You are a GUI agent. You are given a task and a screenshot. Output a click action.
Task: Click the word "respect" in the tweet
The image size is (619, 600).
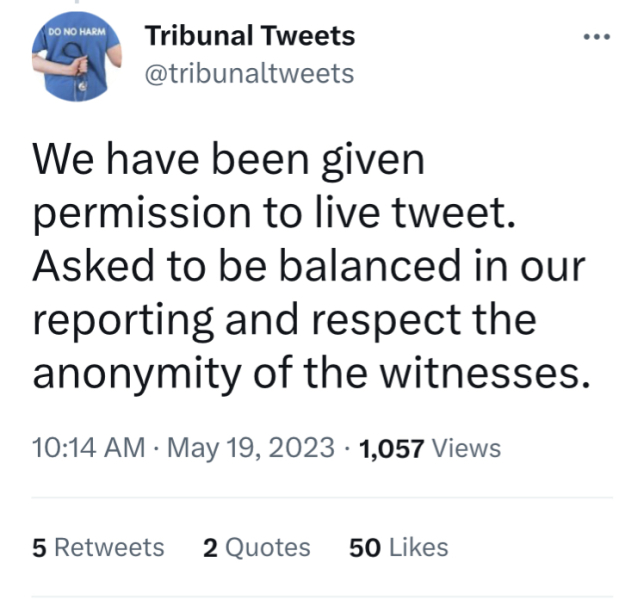pyautogui.click(x=387, y=322)
